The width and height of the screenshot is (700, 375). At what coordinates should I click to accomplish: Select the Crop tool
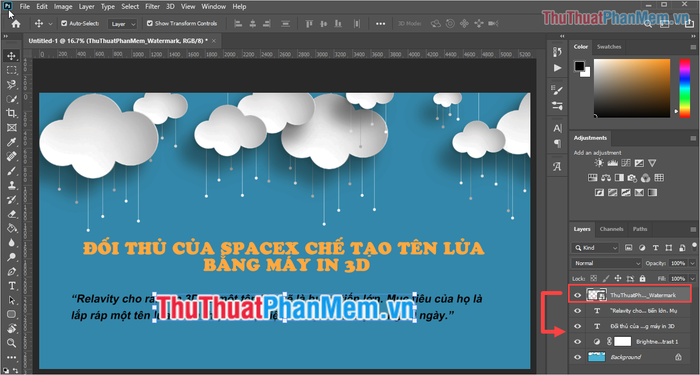(x=11, y=113)
